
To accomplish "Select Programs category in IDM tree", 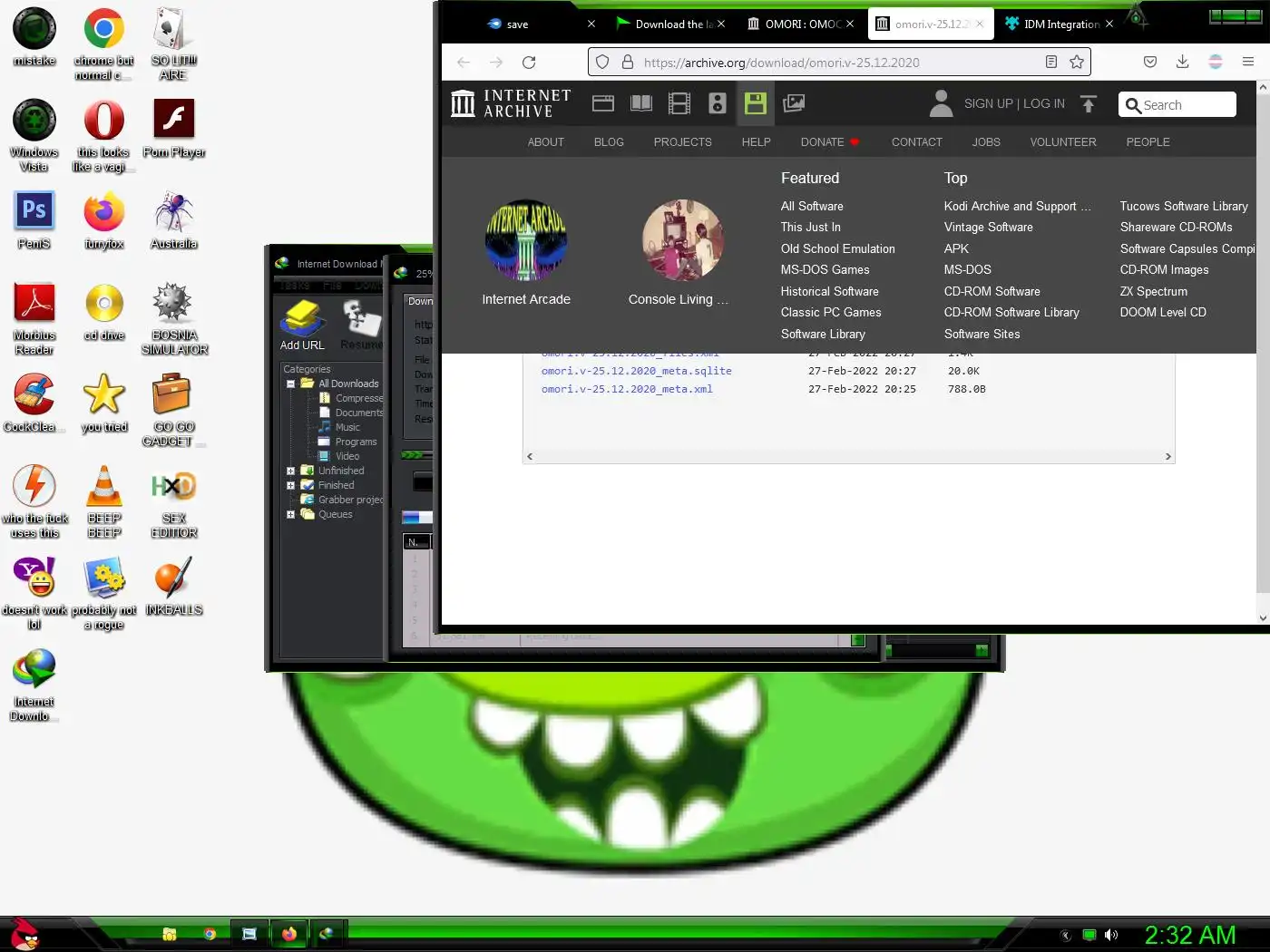I will tap(356, 442).
